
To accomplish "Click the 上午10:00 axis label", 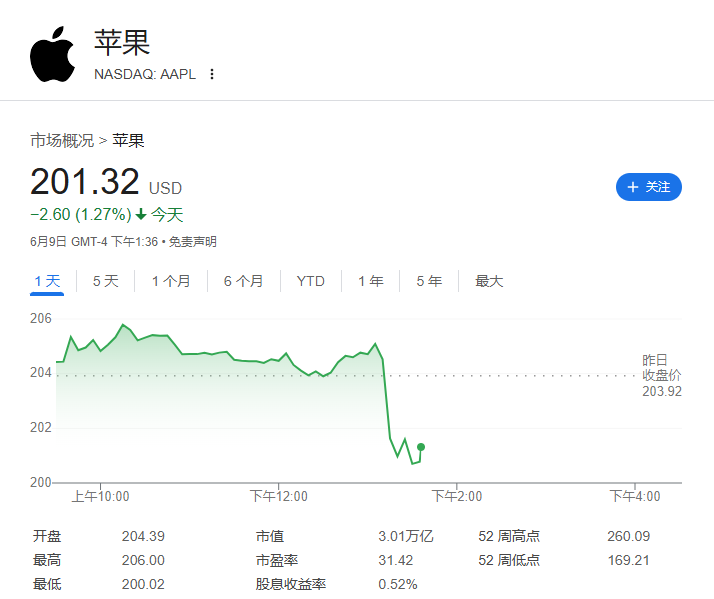I will 100,496.
